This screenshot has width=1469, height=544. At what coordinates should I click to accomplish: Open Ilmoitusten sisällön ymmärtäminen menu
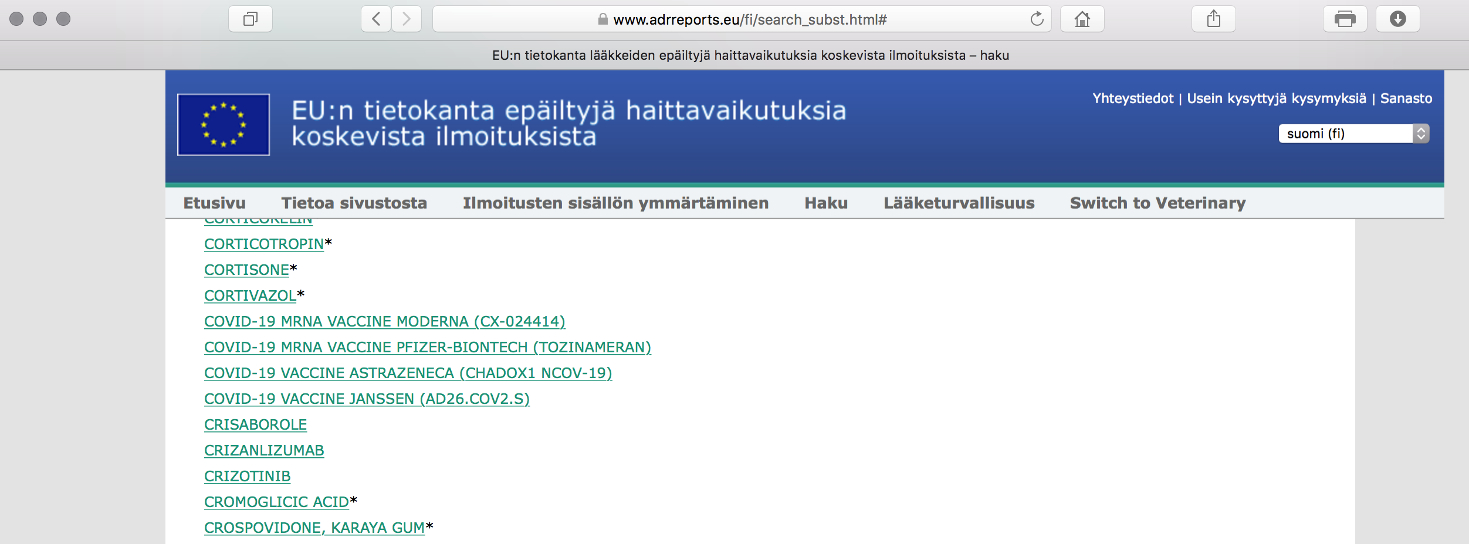point(615,203)
